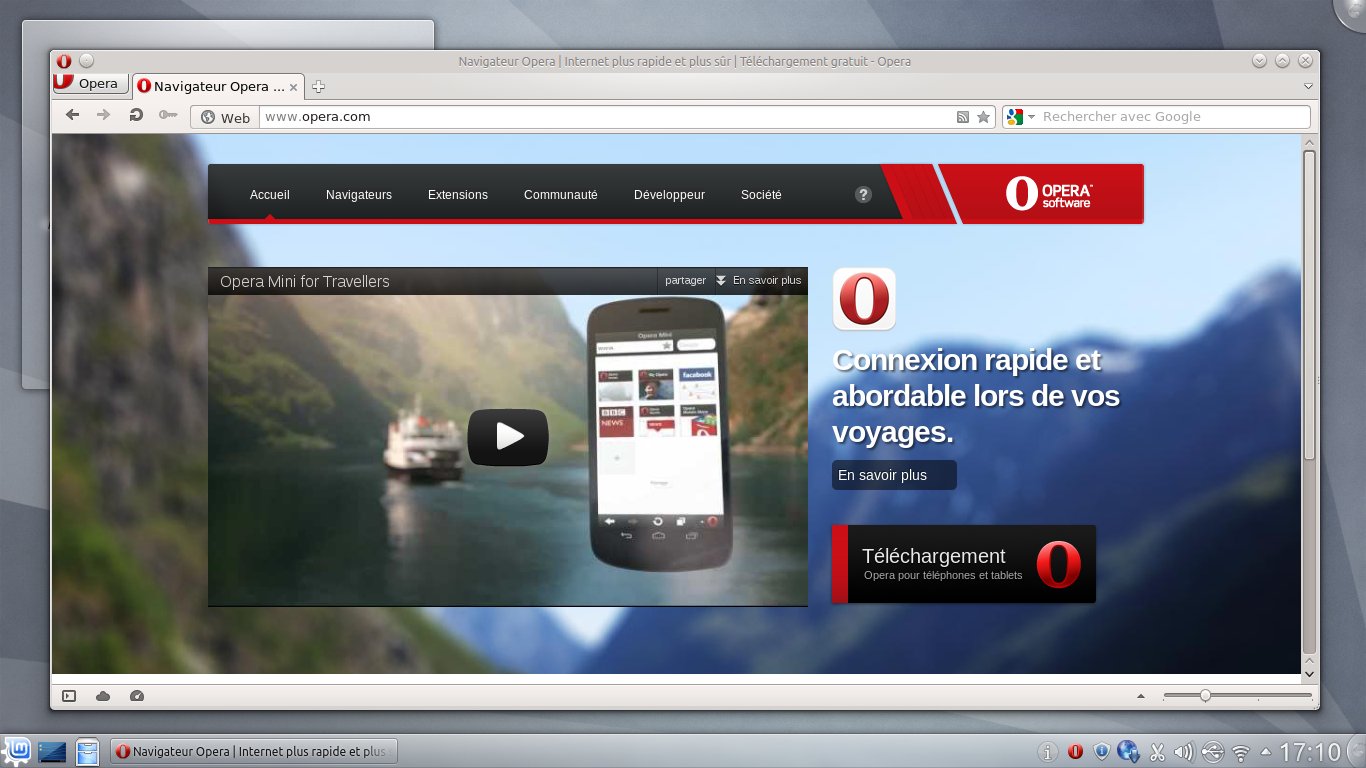Open the Communauté navigation item
Image resolution: width=1366 pixels, height=768 pixels.
click(x=561, y=195)
